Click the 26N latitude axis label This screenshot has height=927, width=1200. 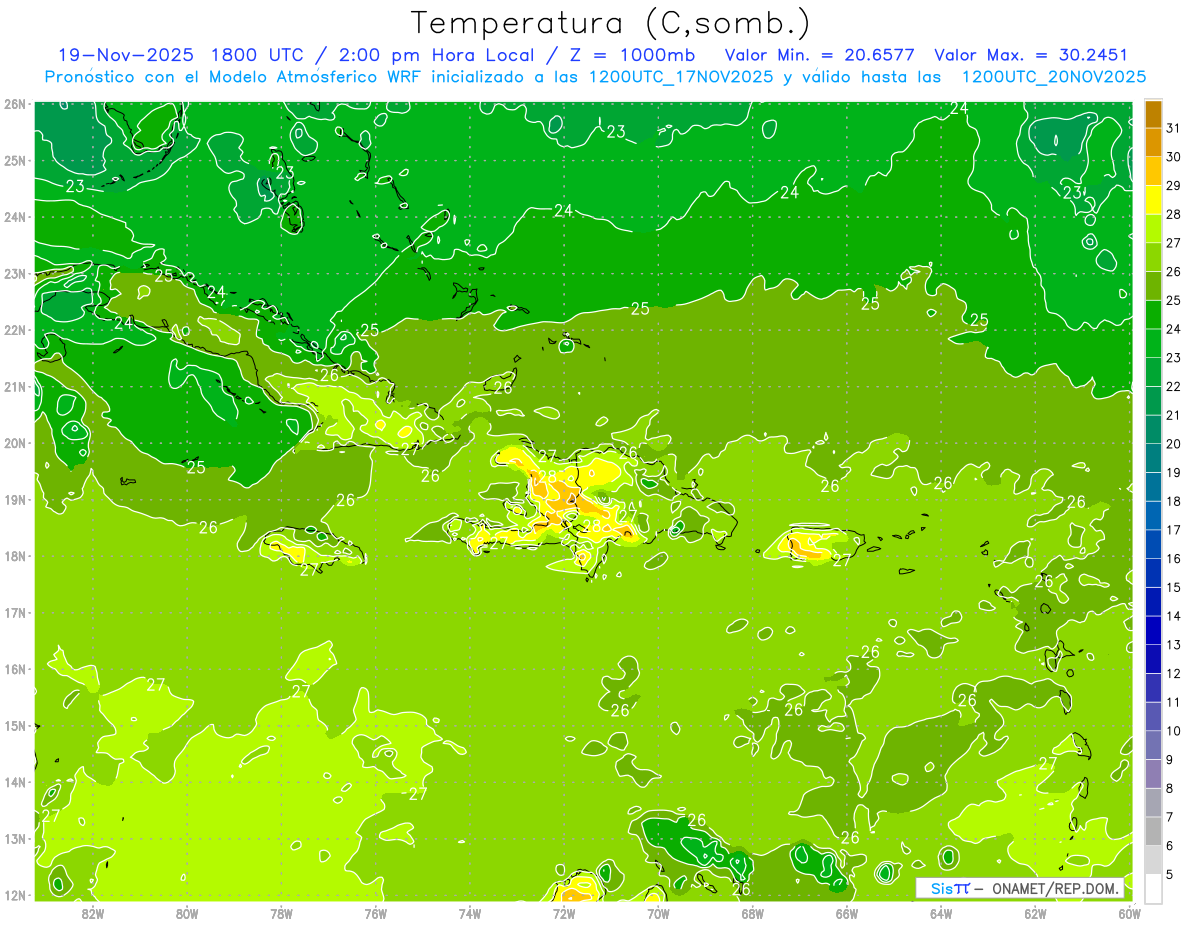pyautogui.click(x=15, y=104)
